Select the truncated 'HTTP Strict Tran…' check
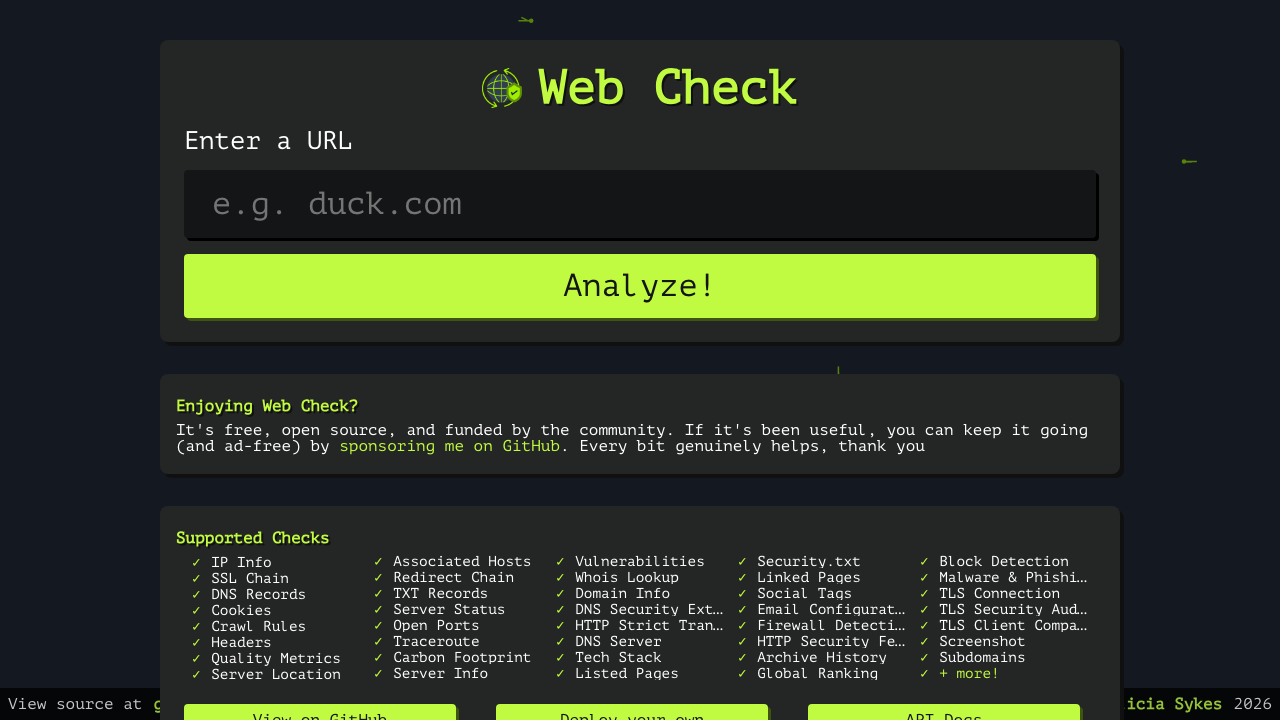 pos(649,625)
